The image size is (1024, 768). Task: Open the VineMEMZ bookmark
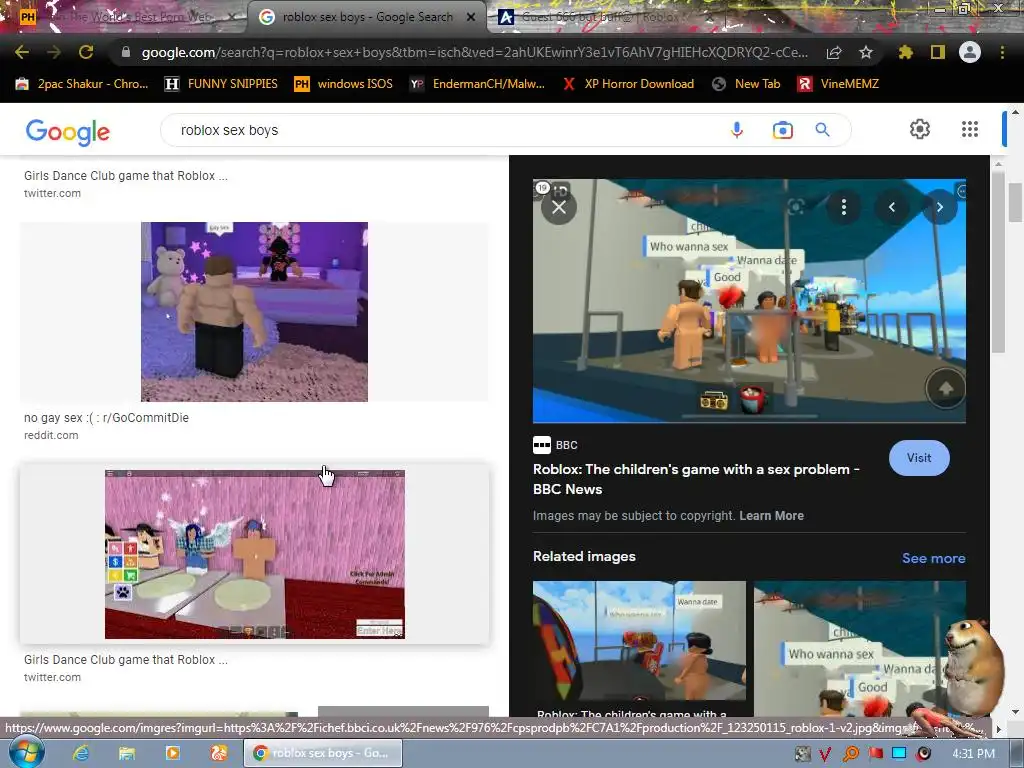(x=838, y=84)
